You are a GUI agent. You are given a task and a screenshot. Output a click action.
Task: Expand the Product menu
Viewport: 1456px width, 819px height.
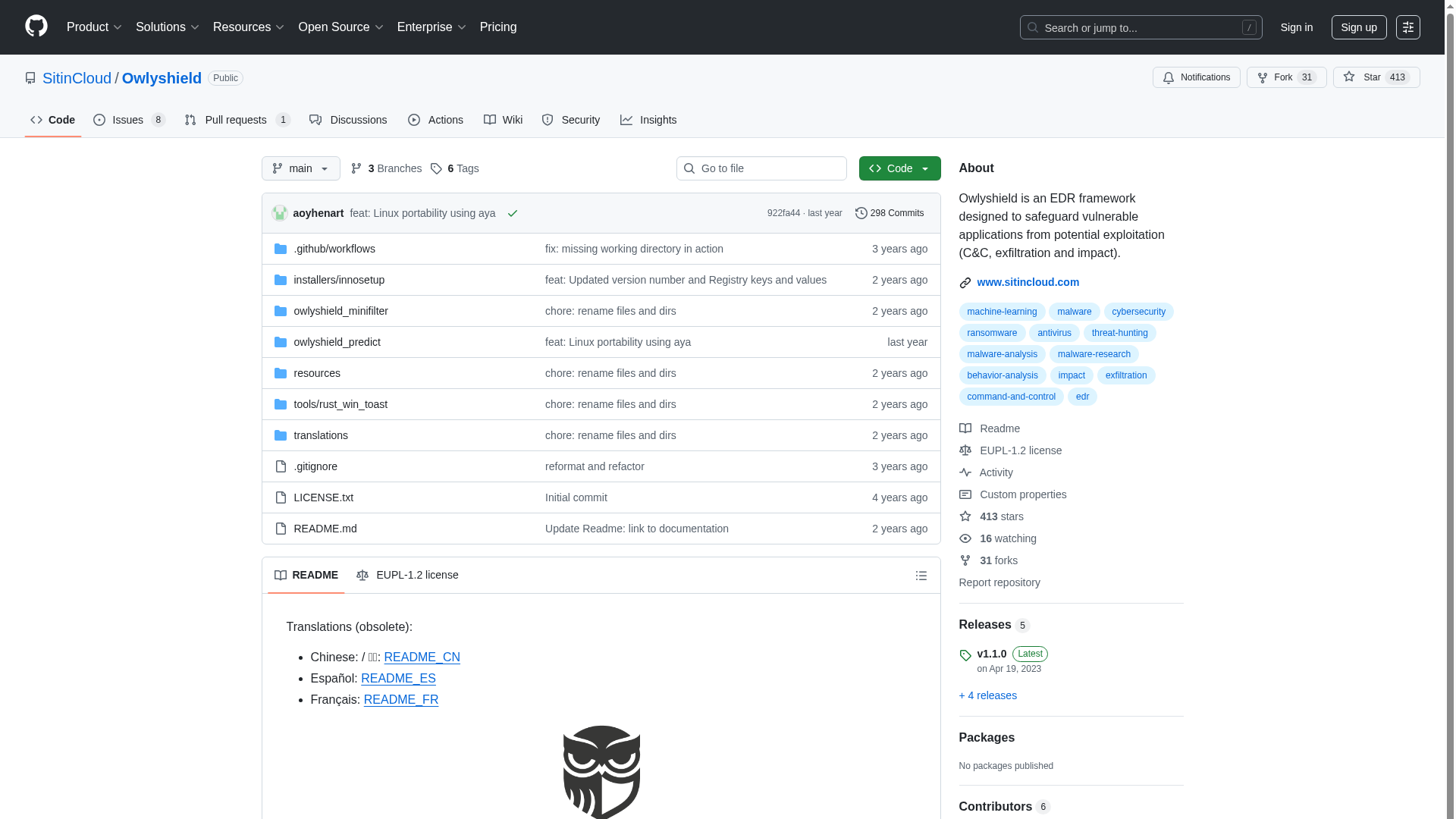(94, 27)
